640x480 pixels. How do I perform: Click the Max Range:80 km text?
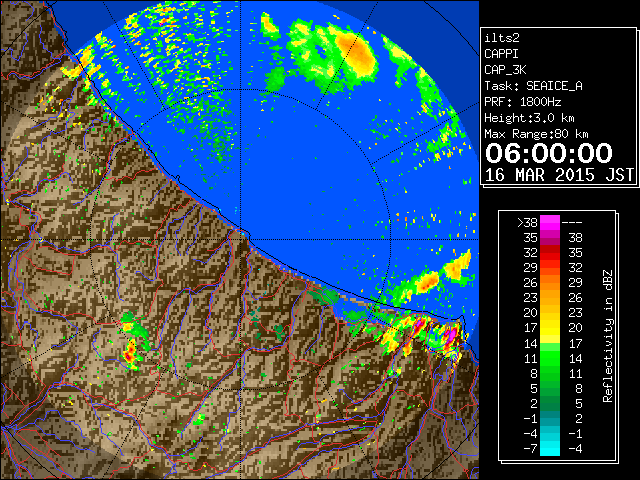pos(536,134)
